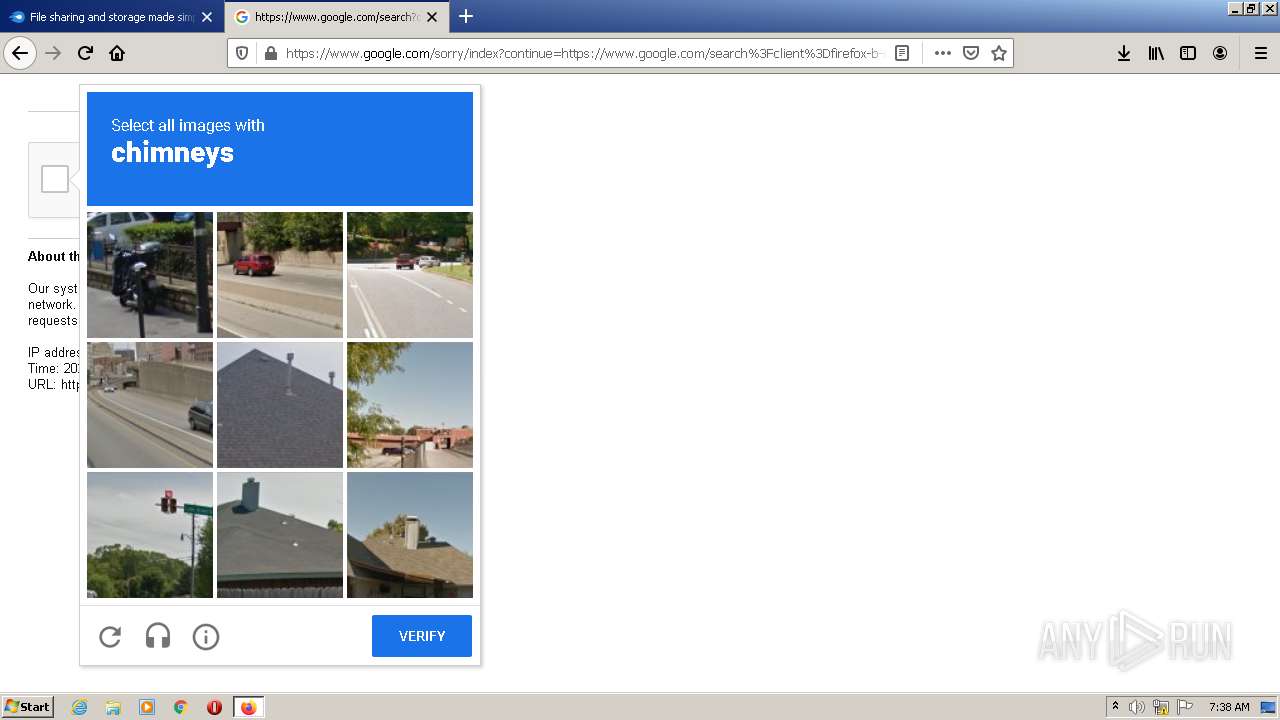This screenshot has width=1280, height=720.
Task: Show the sidebar panel
Action: [x=1188, y=53]
